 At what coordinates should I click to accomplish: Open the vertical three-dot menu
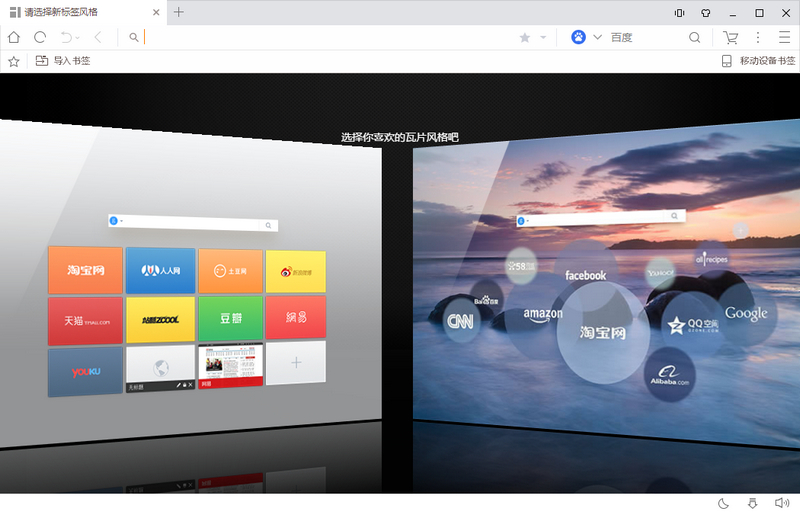point(758,37)
